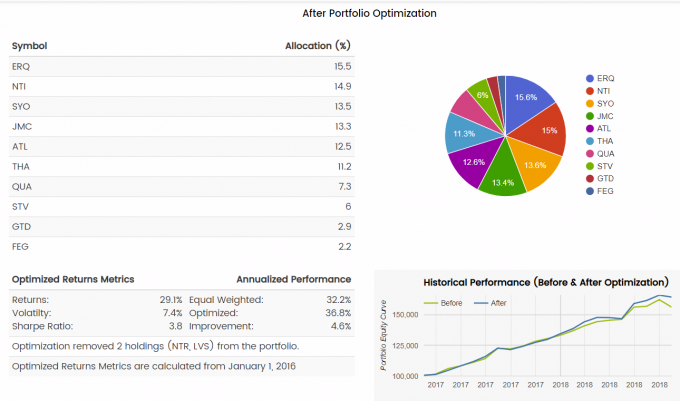Toggle QUA legend entry in pie chart

click(x=600, y=154)
